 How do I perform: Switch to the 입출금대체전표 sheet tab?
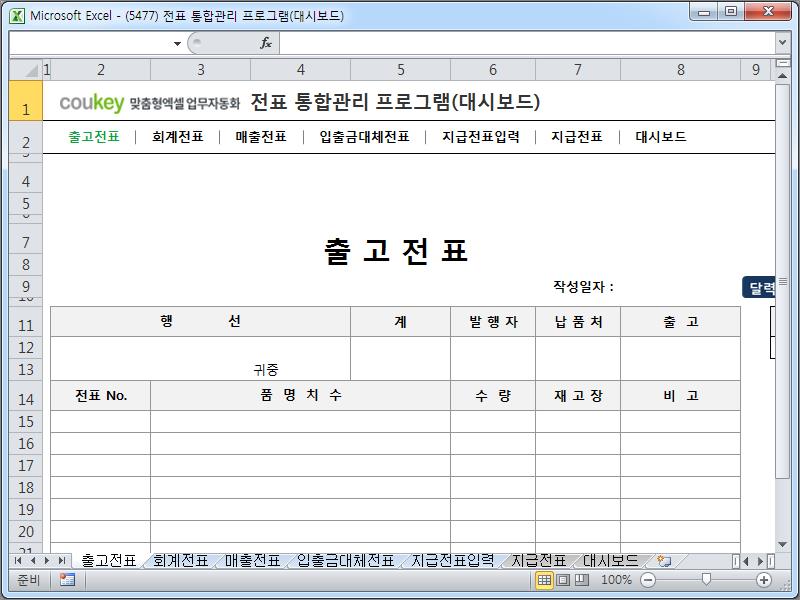point(345,561)
